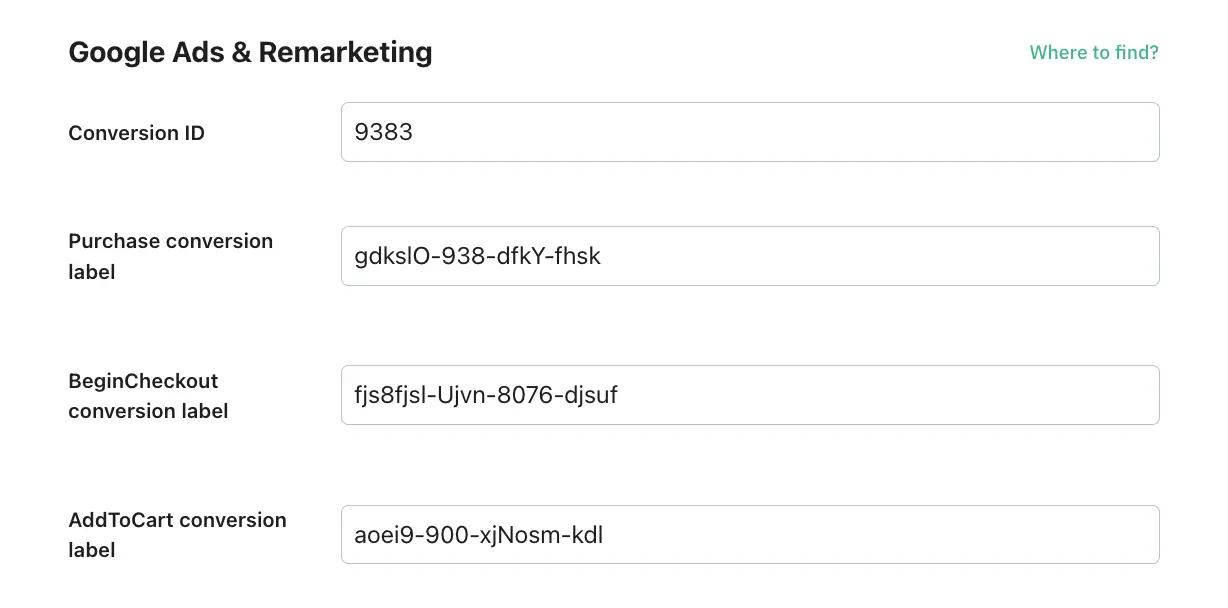
Task: Click the 'Google Ads & Remarketing' section heading
Action: pyautogui.click(x=250, y=52)
